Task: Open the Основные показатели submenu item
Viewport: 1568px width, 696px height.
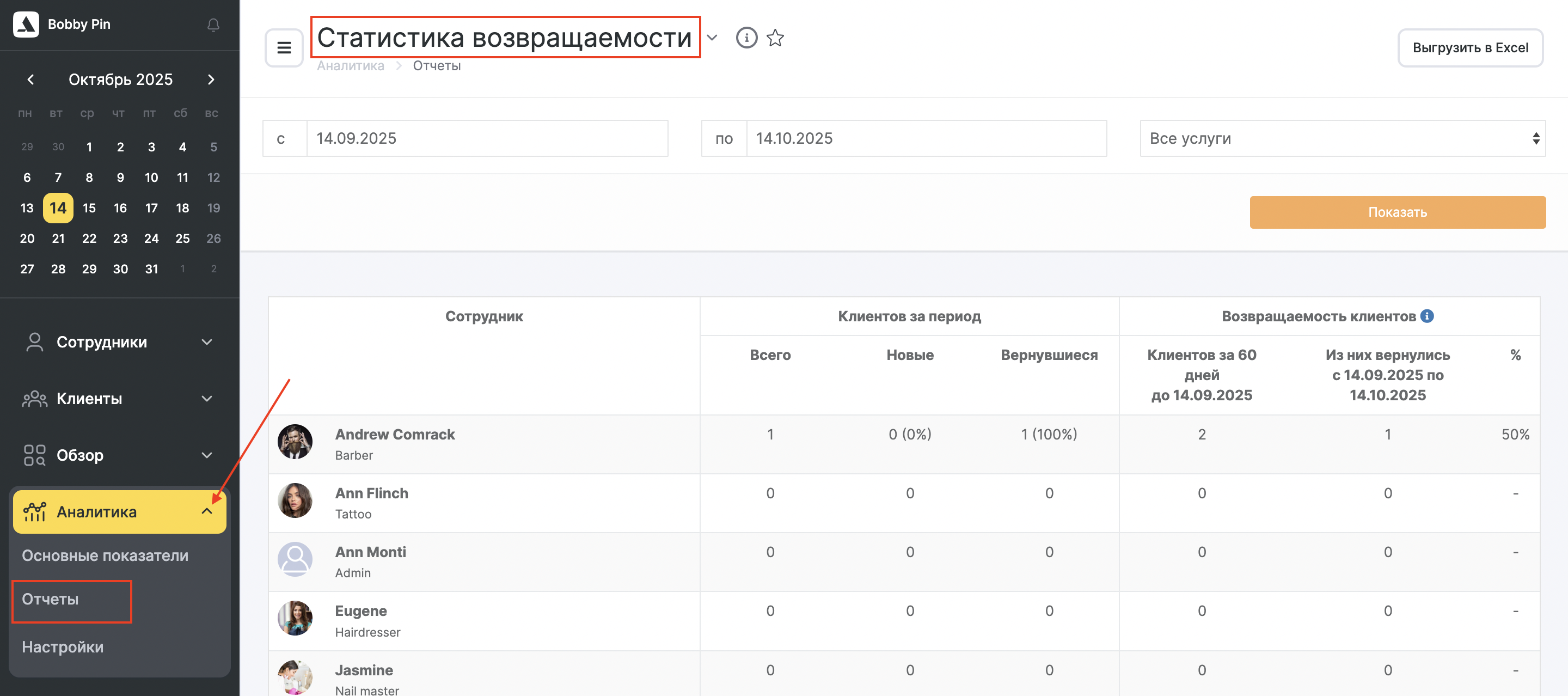Action: 105,555
